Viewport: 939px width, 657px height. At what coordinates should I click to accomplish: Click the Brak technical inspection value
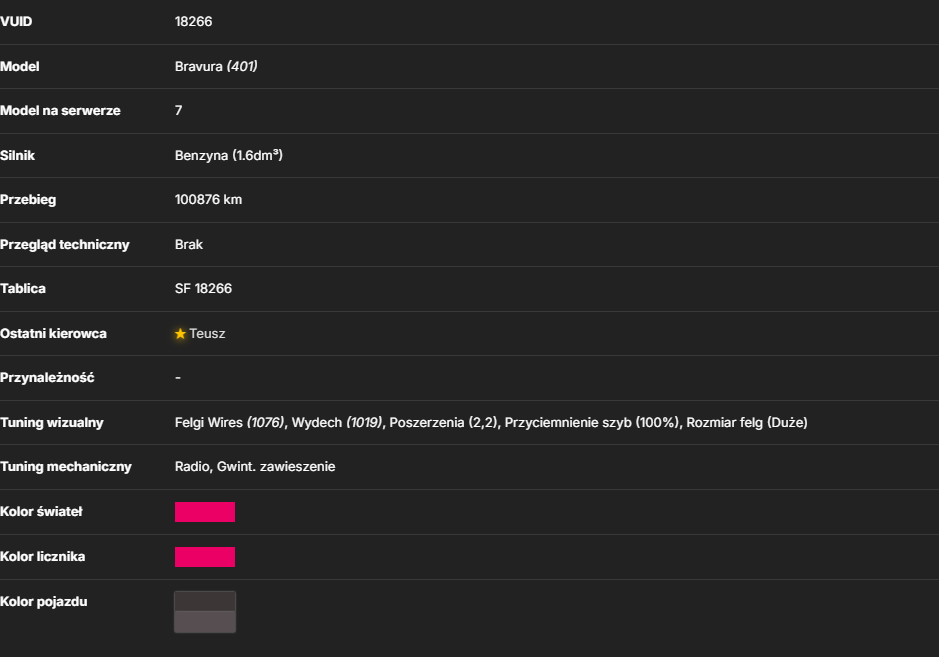pos(189,244)
